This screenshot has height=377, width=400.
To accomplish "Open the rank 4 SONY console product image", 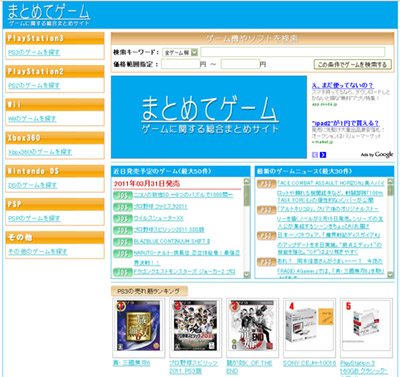I will tap(309, 326).
